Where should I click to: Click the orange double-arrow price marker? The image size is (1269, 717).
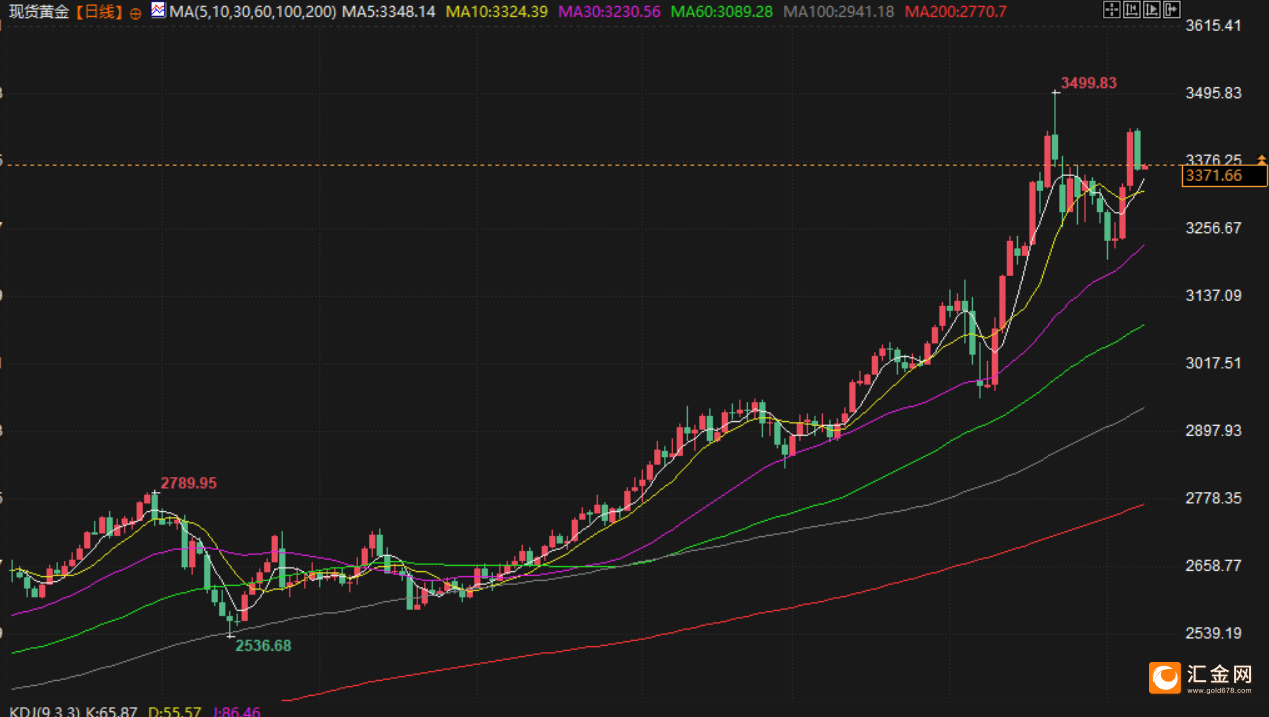(x=1262, y=159)
